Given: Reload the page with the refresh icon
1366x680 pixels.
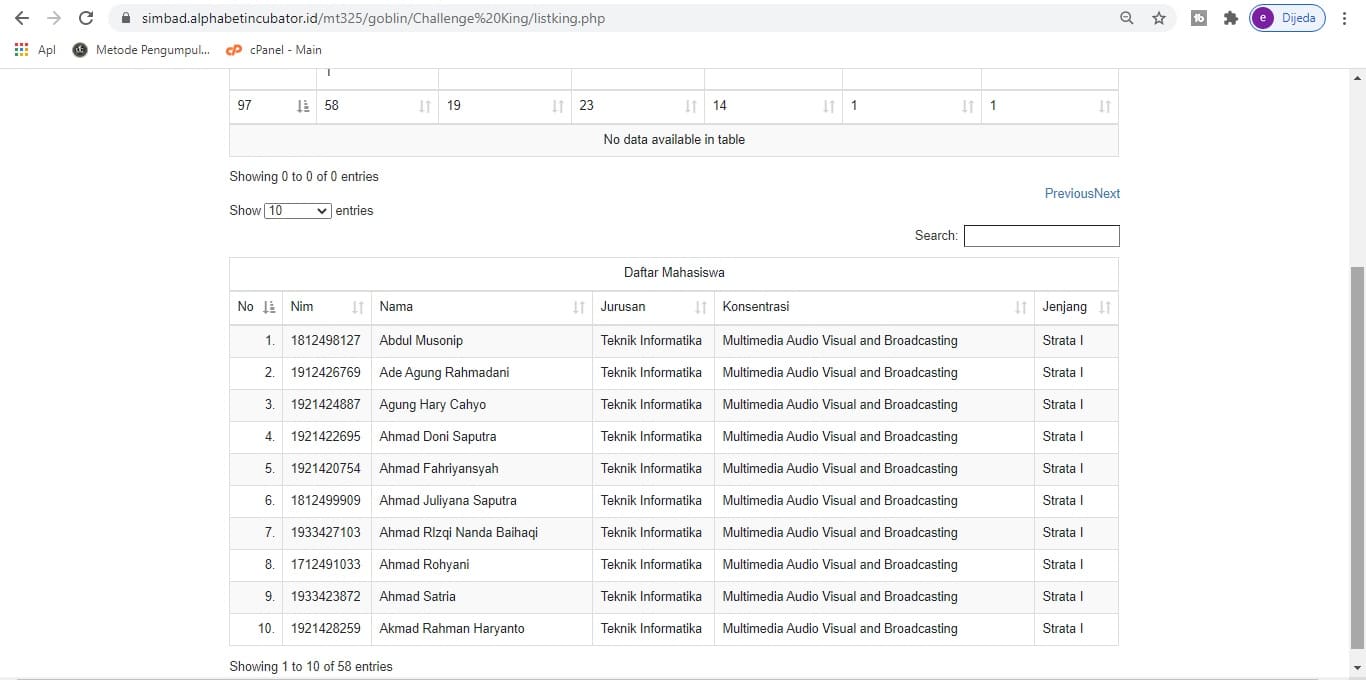Looking at the screenshot, I should (x=86, y=18).
